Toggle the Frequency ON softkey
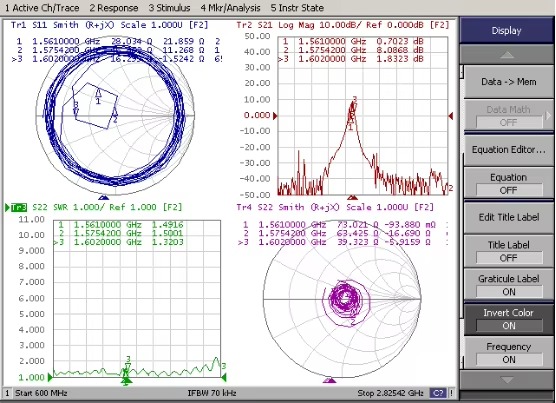 508,353
